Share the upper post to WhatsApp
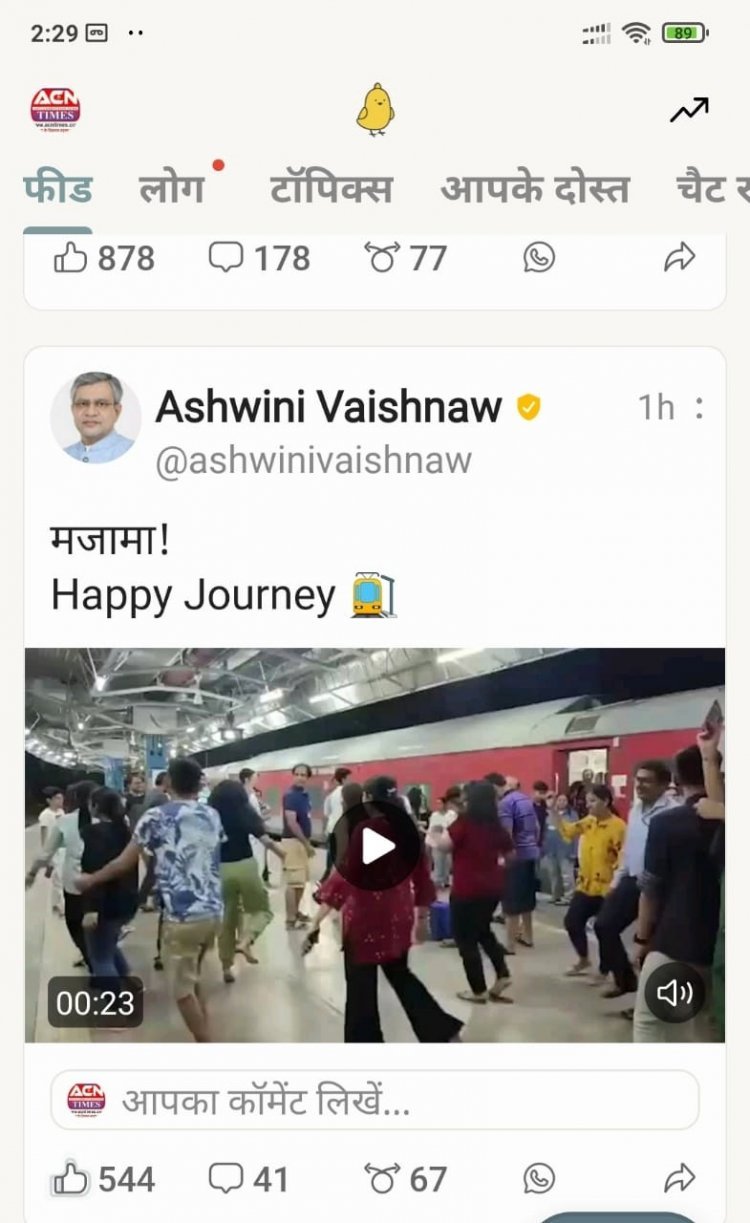The width and height of the screenshot is (750, 1223). point(539,259)
